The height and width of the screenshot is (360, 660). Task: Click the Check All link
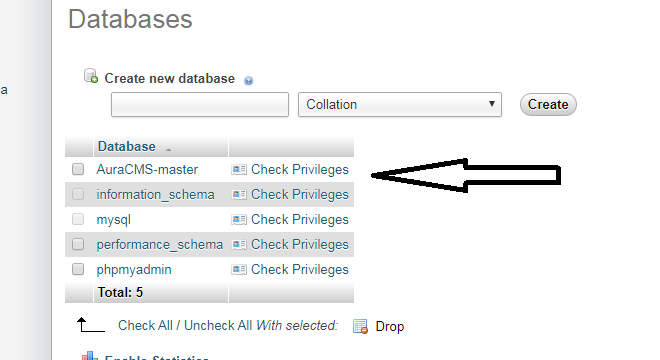click(x=145, y=325)
